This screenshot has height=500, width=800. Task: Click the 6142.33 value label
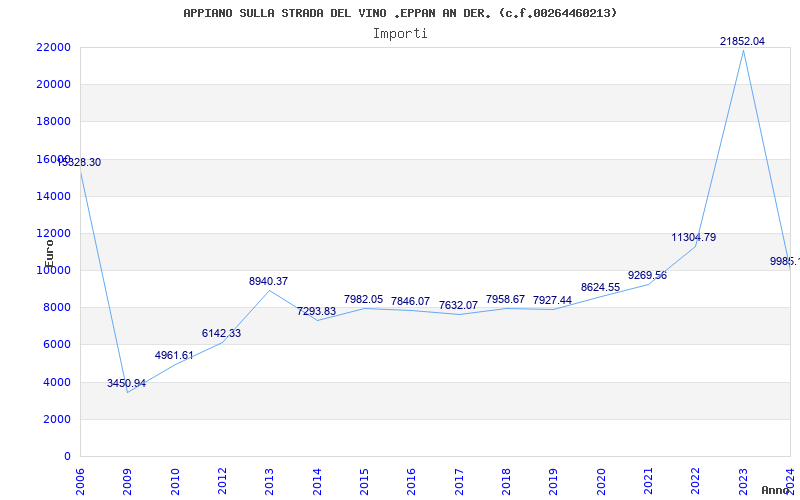(221, 333)
